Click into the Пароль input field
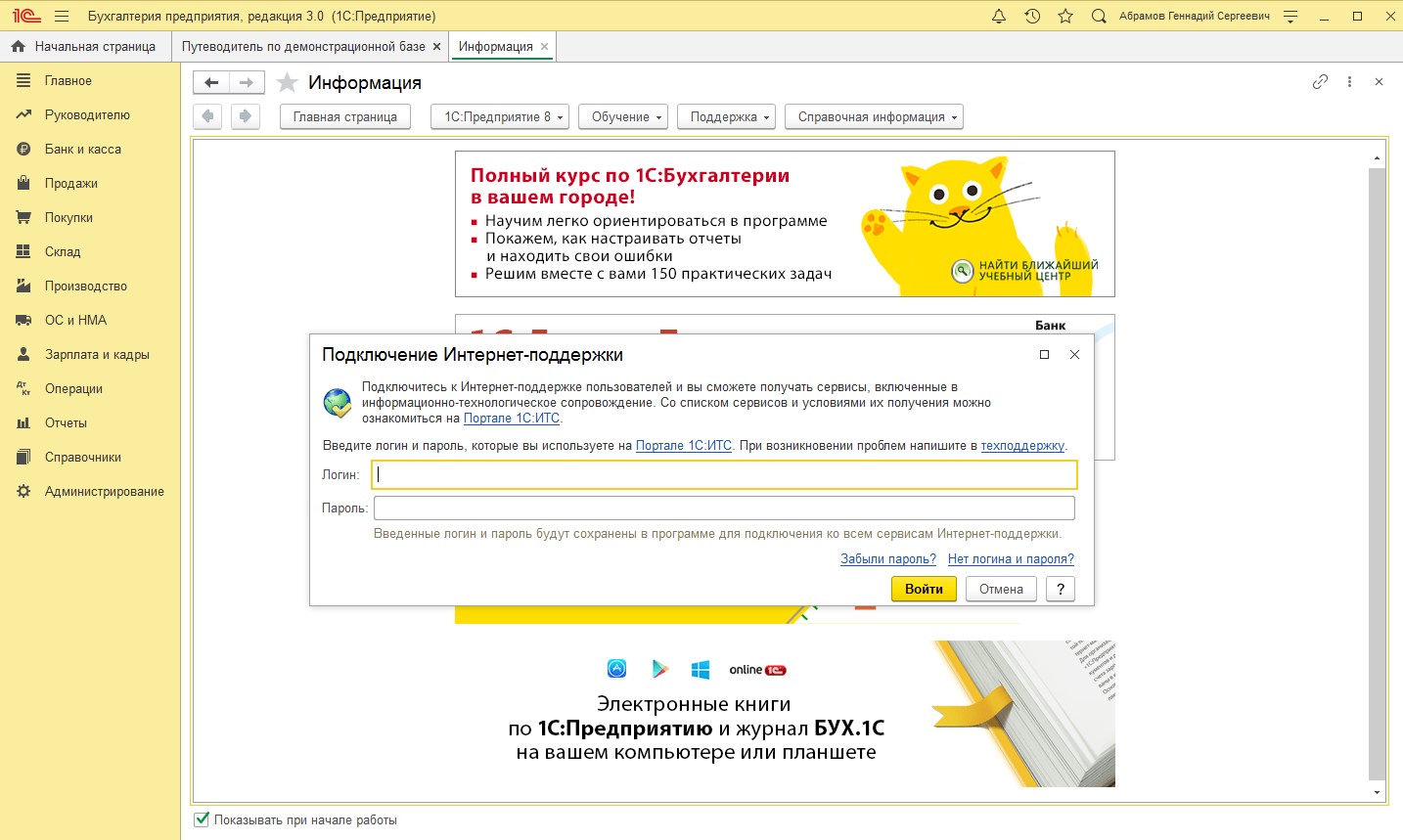Image resolution: width=1403 pixels, height=840 pixels. coord(724,508)
